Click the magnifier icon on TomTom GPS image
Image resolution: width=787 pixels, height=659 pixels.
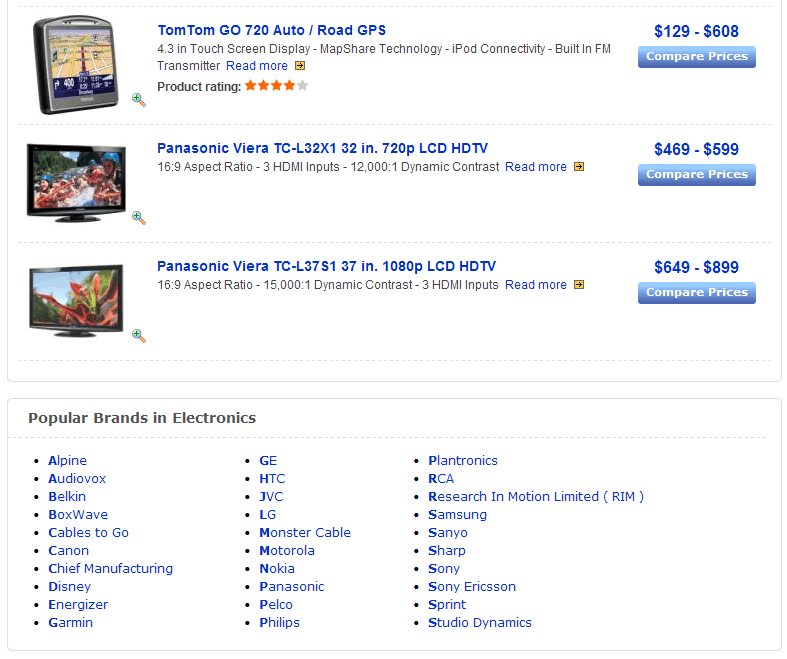(139, 100)
